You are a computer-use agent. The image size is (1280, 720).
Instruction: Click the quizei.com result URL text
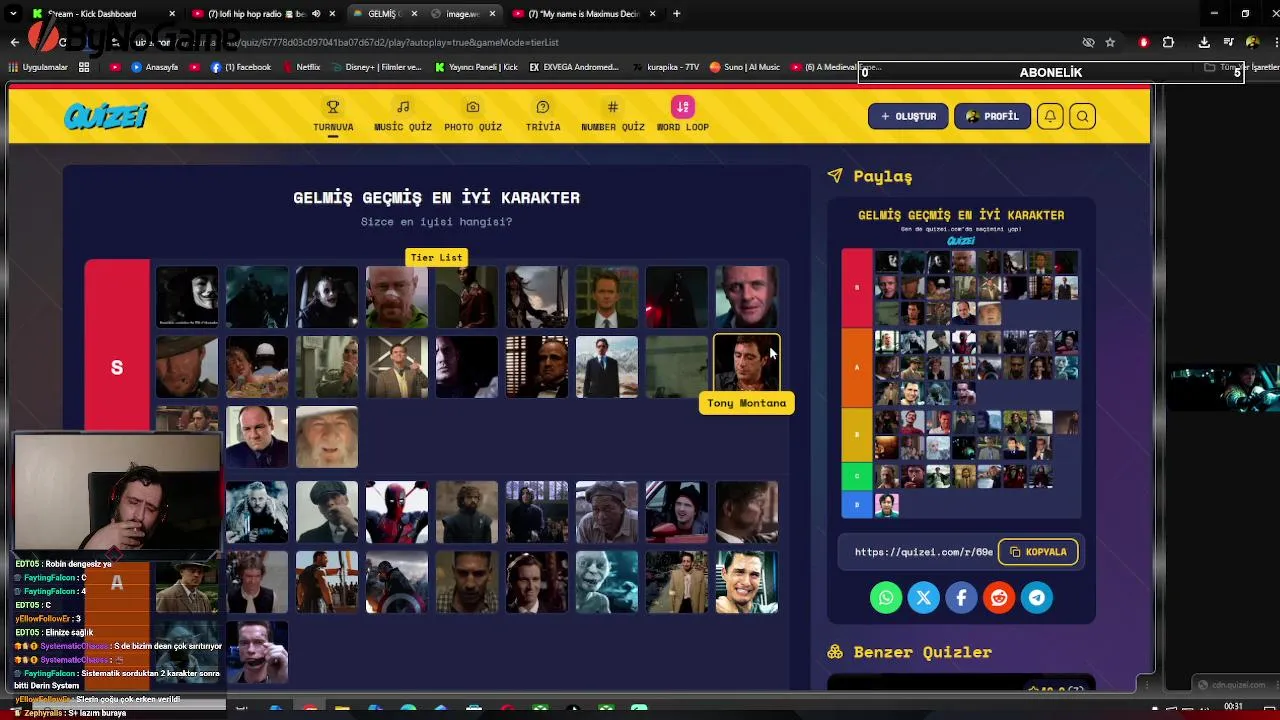pos(924,552)
